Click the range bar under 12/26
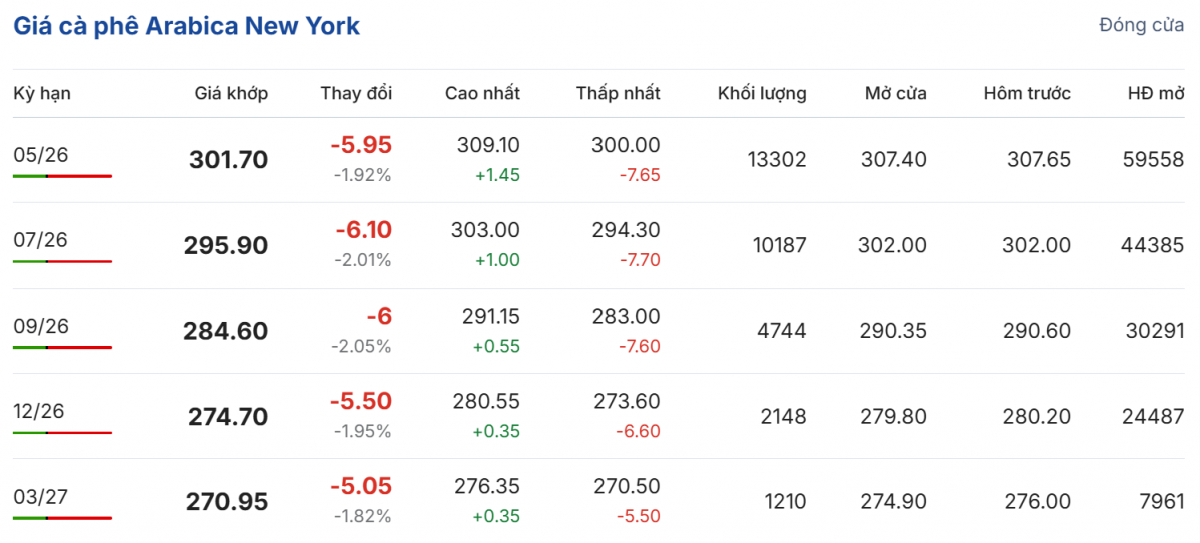 coord(62,433)
